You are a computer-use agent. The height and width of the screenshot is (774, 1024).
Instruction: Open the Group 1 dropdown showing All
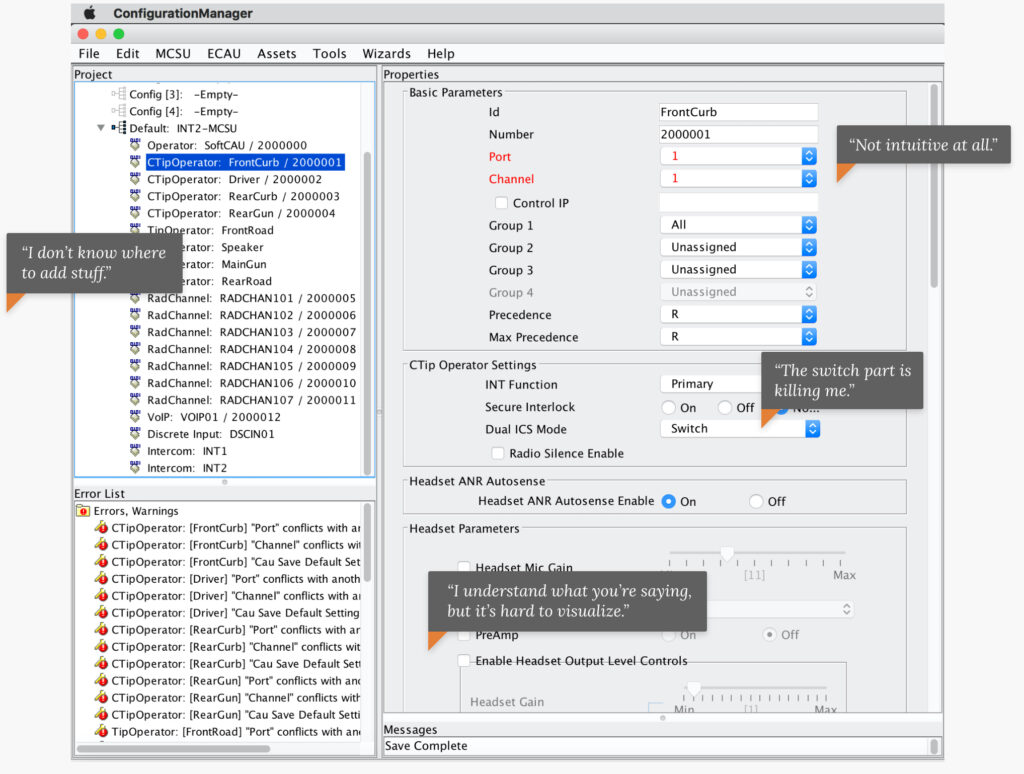739,225
